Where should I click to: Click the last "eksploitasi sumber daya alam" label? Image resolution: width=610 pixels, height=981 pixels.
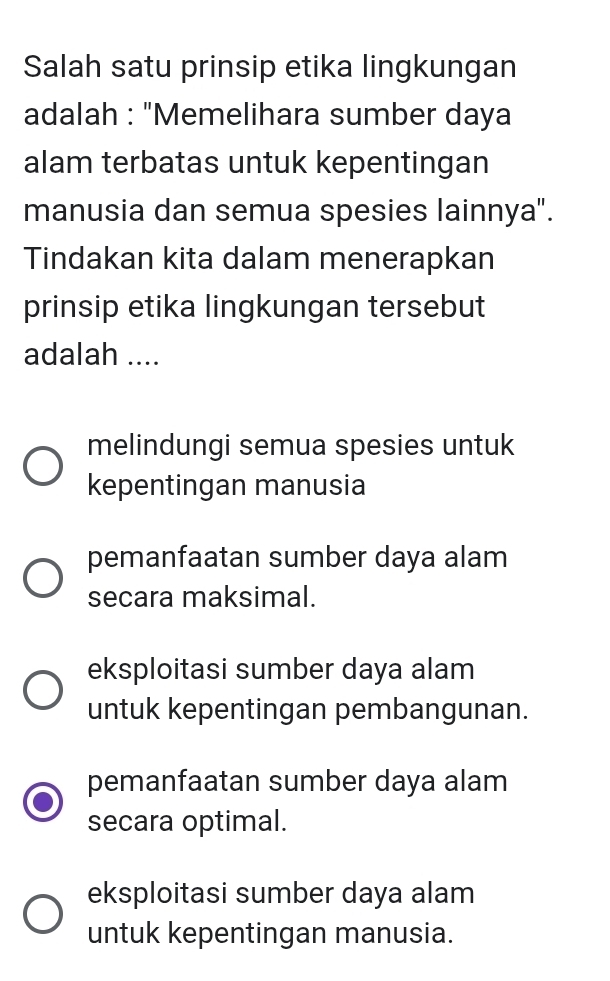pos(281,893)
